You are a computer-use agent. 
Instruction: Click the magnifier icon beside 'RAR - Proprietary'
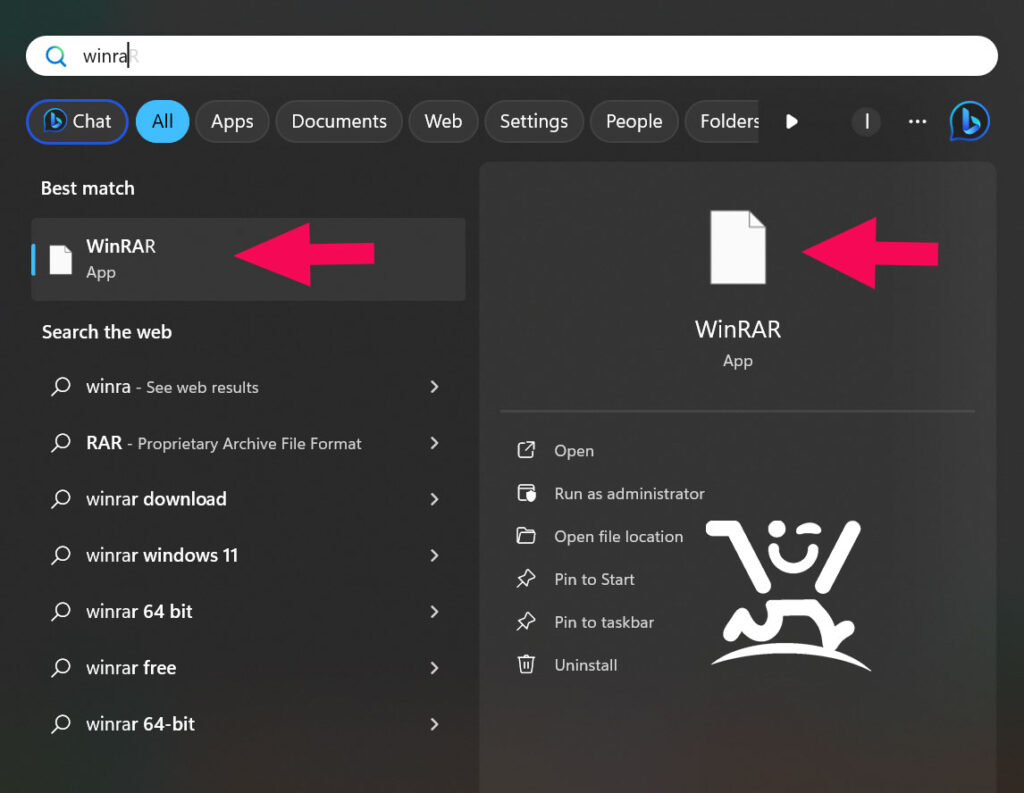61,443
